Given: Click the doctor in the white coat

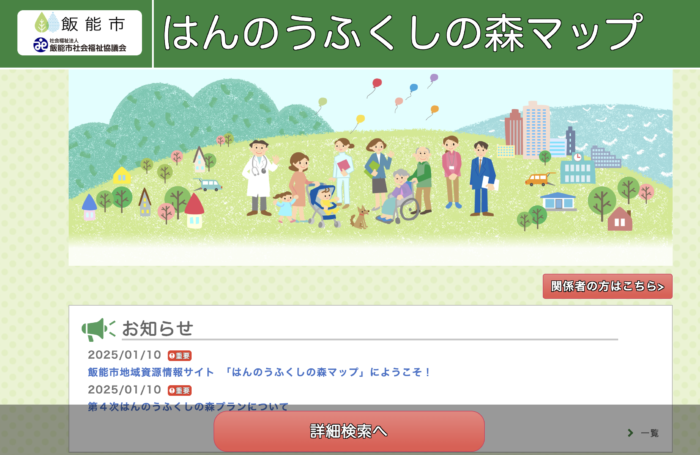Looking at the screenshot, I should [259, 177].
